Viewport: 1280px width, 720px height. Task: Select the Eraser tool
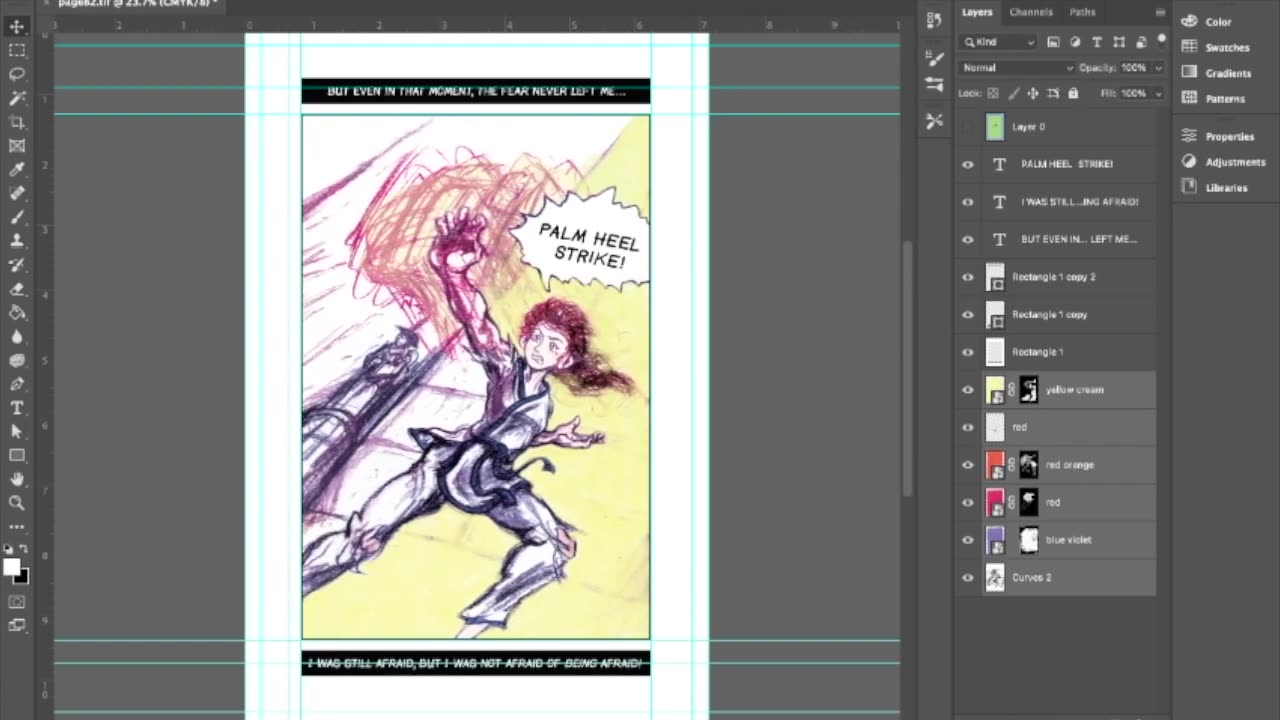pyautogui.click(x=17, y=289)
